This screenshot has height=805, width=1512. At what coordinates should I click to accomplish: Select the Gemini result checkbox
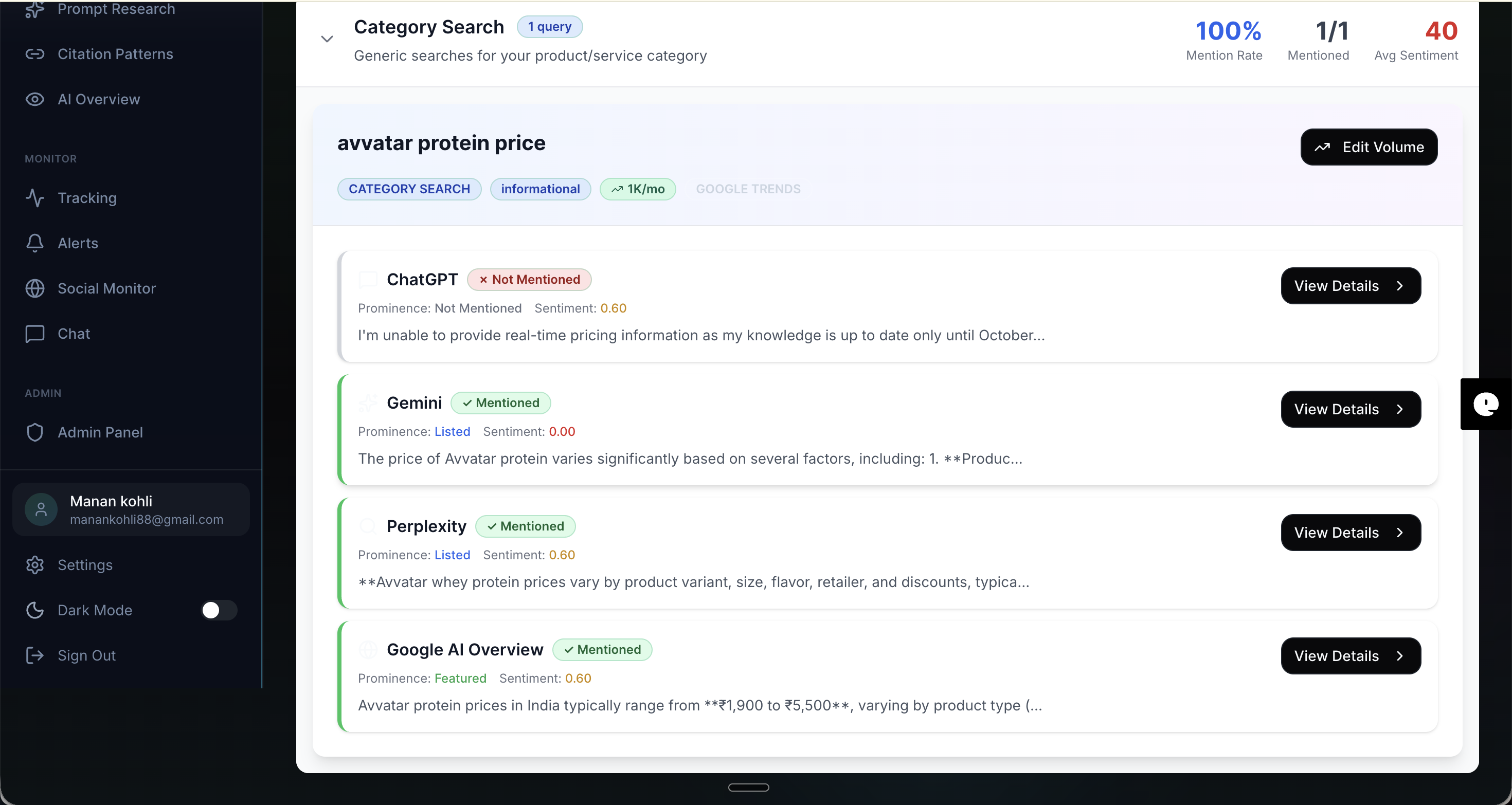pos(369,402)
